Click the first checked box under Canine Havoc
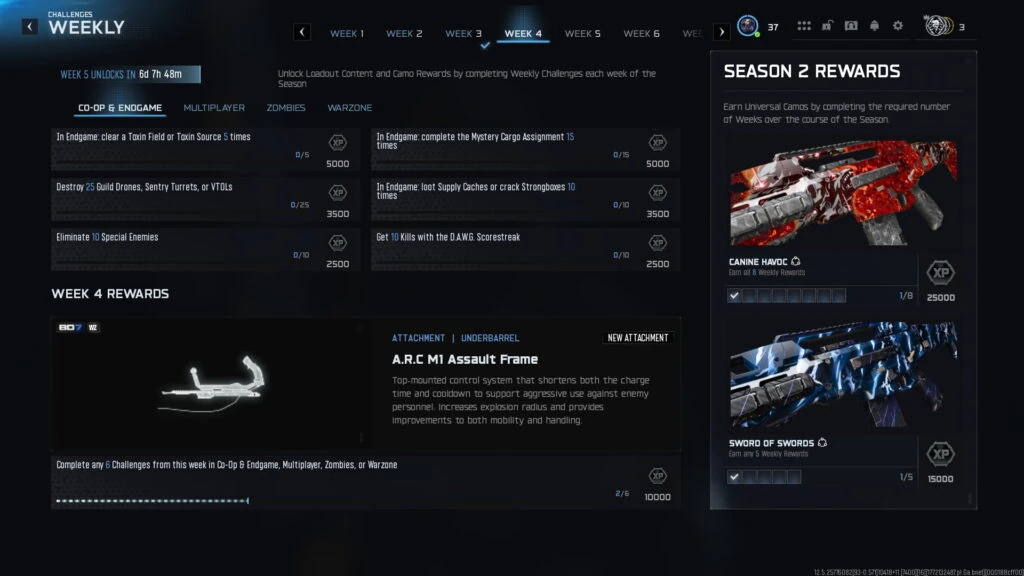The image size is (1024, 576). [x=734, y=296]
